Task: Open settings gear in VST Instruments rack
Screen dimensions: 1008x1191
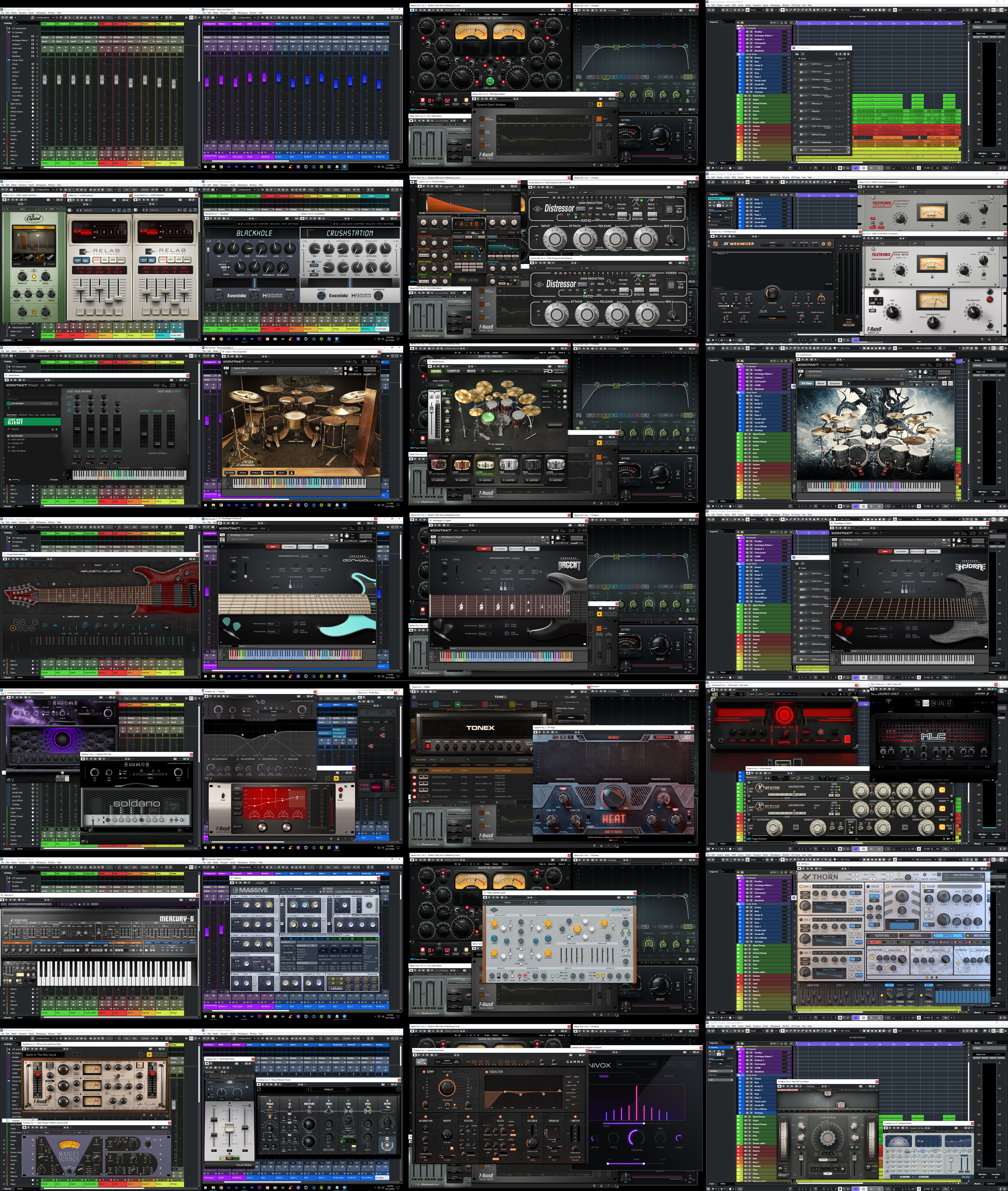Action: (x=849, y=54)
